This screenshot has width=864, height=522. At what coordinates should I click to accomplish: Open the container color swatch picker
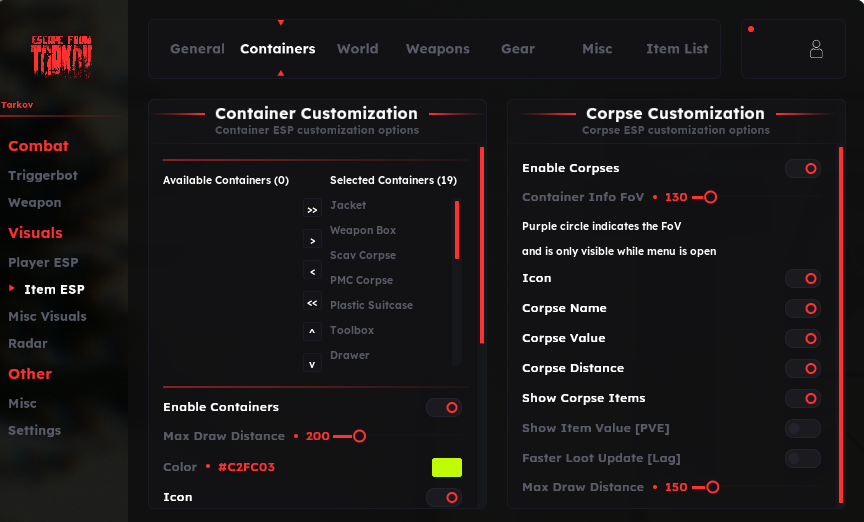coord(446,467)
